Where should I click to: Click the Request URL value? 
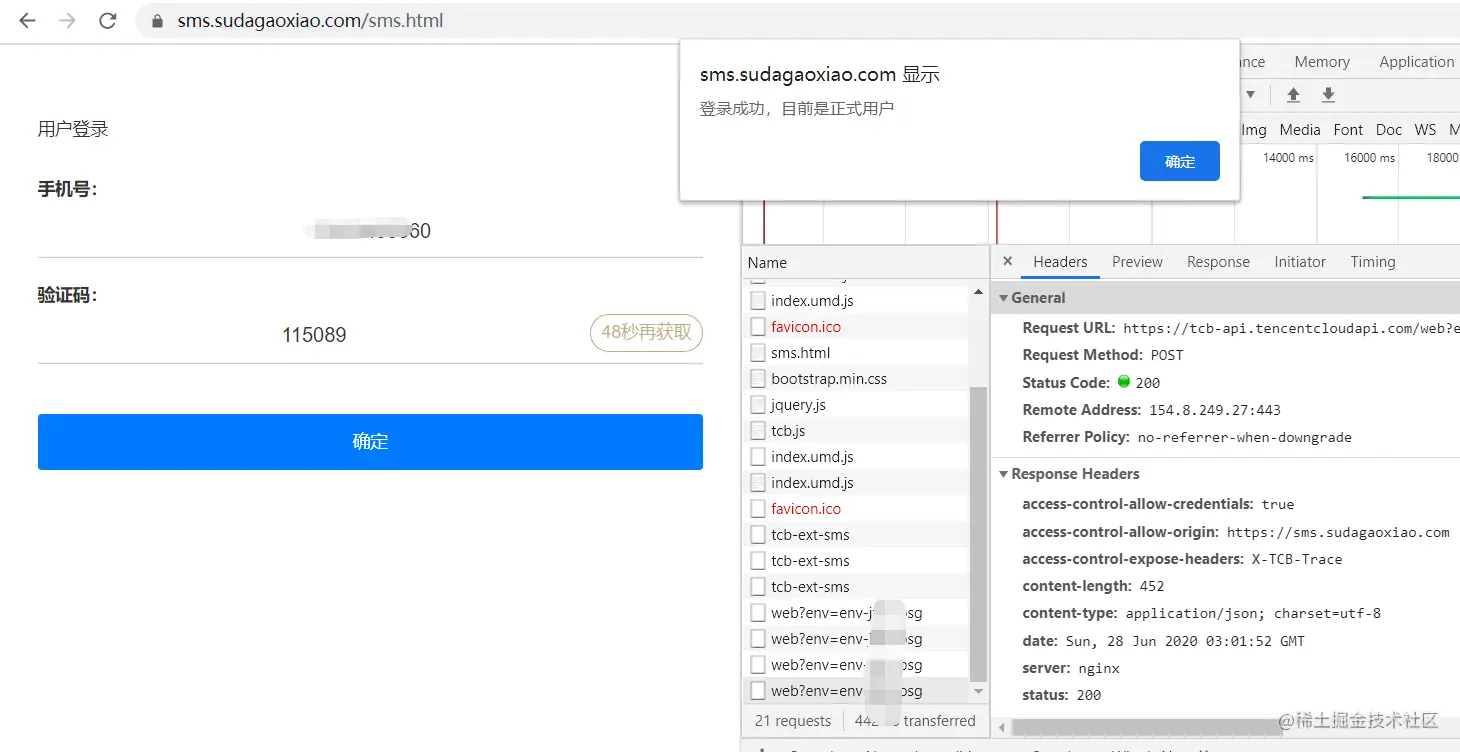[x=1291, y=328]
